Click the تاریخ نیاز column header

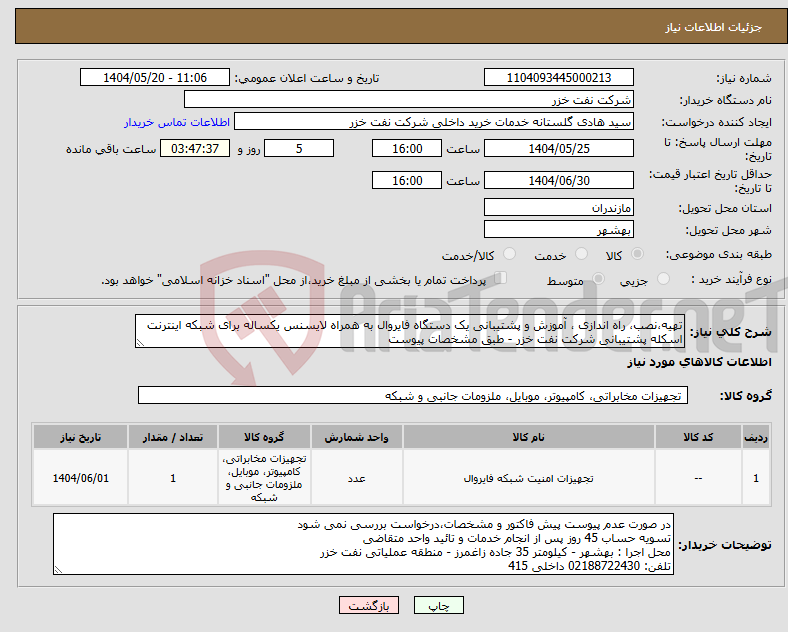pyautogui.click(x=80, y=437)
